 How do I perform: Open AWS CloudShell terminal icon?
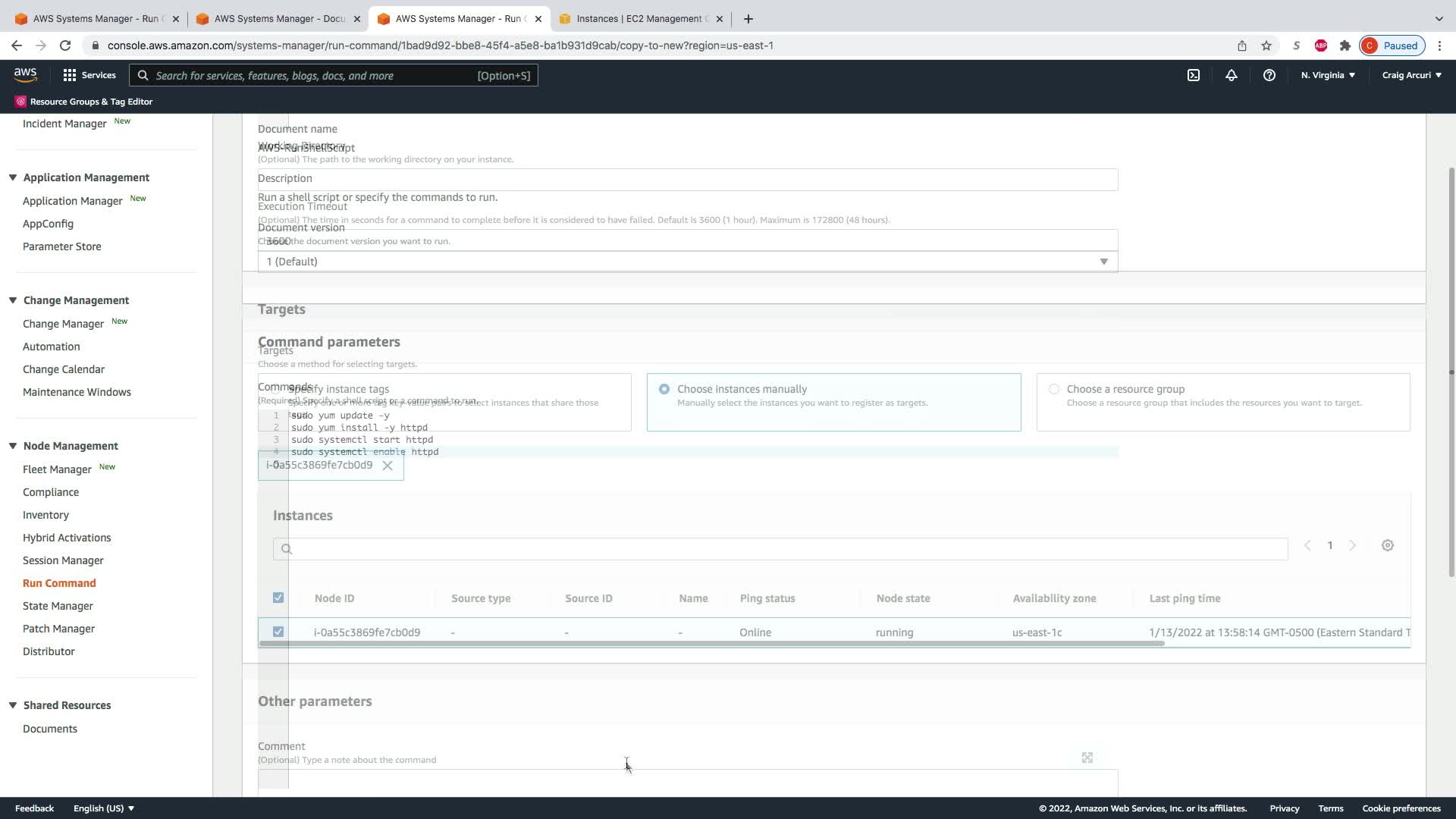(1194, 75)
